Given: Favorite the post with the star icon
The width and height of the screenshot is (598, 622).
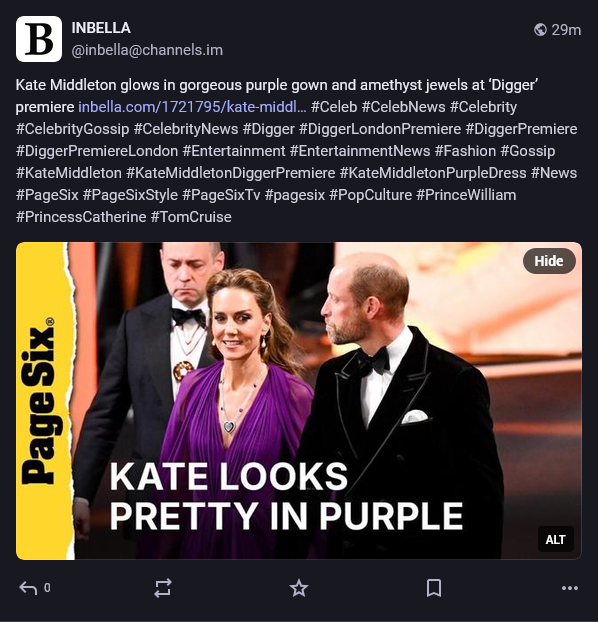Looking at the screenshot, I should point(299,588).
